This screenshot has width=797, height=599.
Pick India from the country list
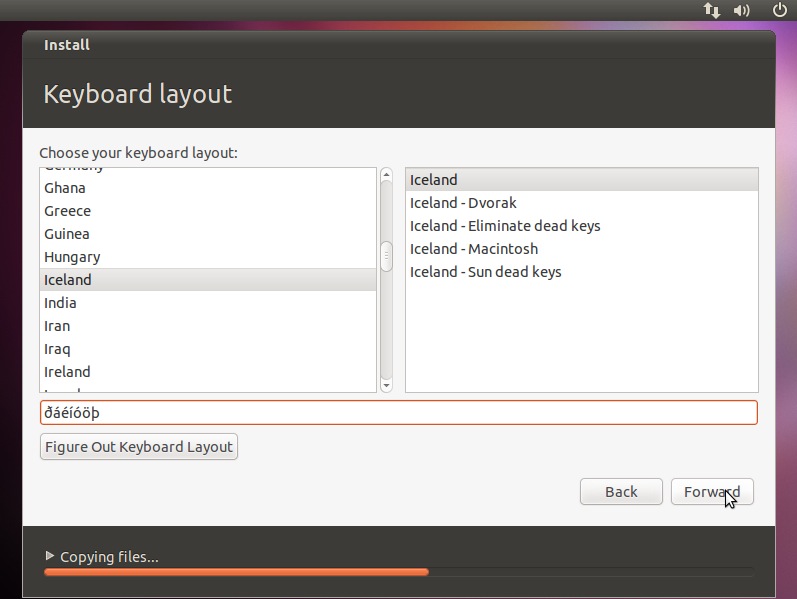[x=60, y=303]
